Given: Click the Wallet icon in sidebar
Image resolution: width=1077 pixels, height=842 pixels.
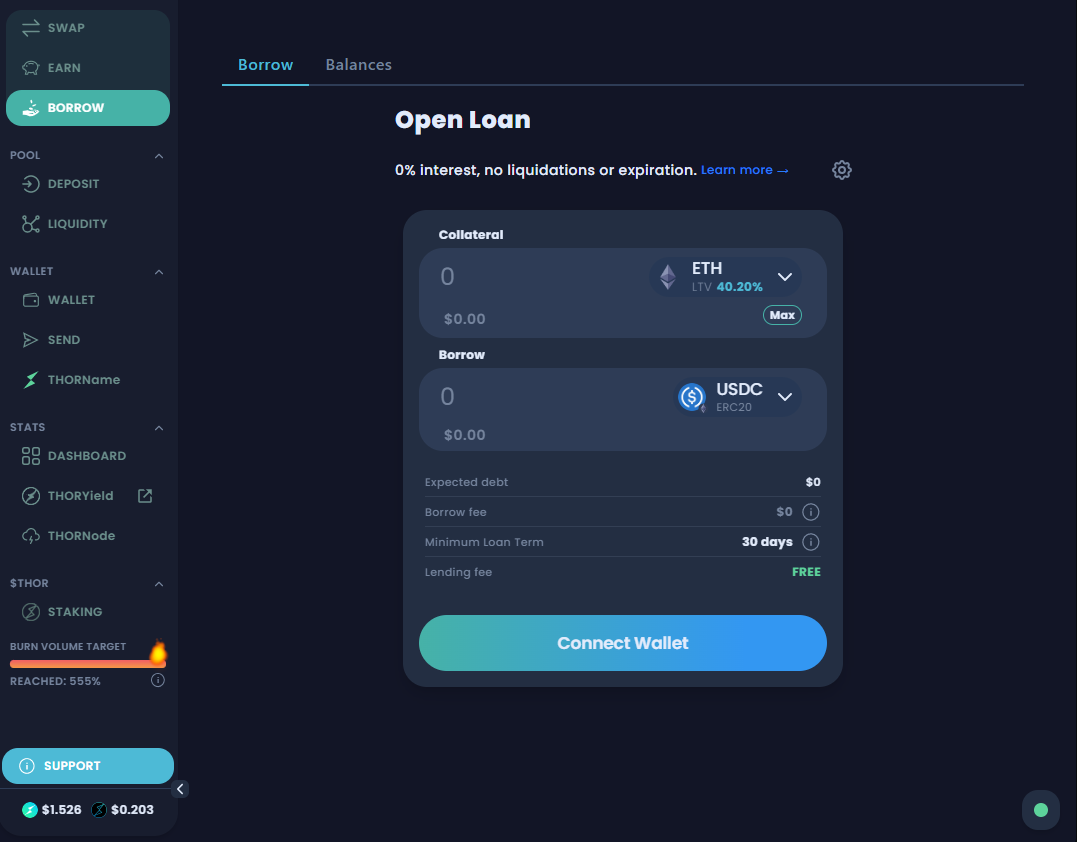Looking at the screenshot, I should tap(30, 300).
